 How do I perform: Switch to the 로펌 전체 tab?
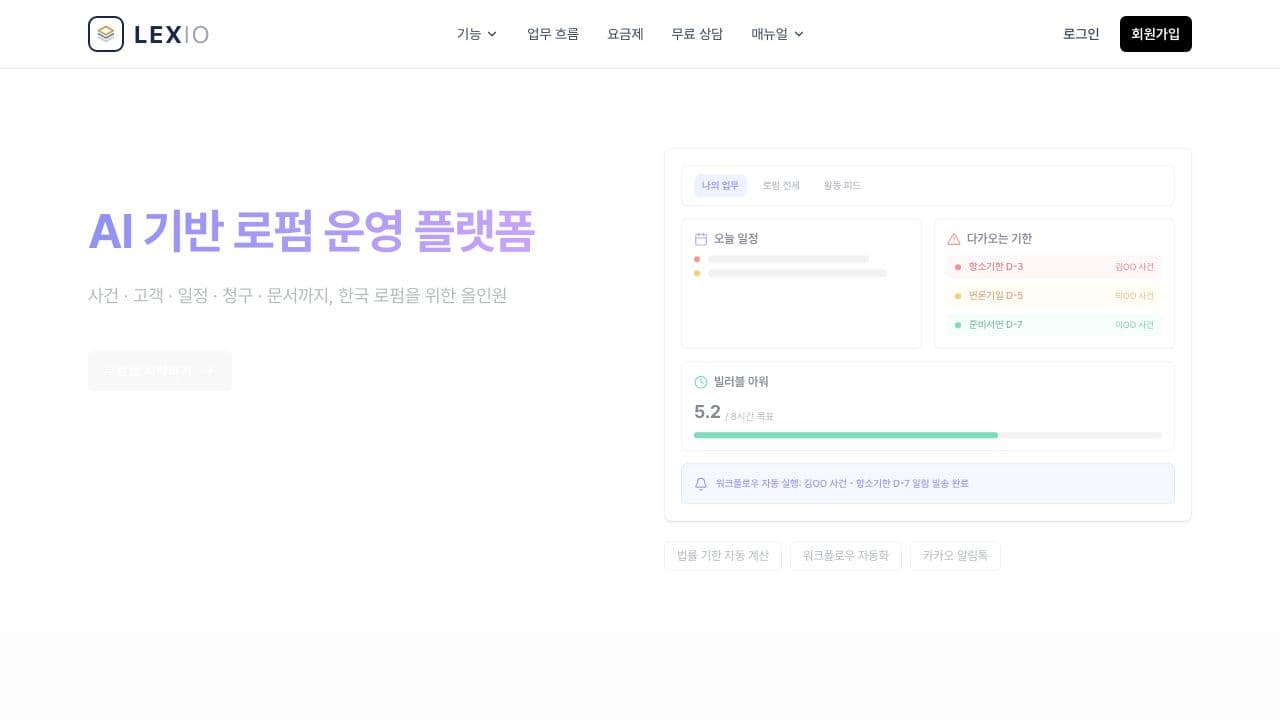coord(781,185)
